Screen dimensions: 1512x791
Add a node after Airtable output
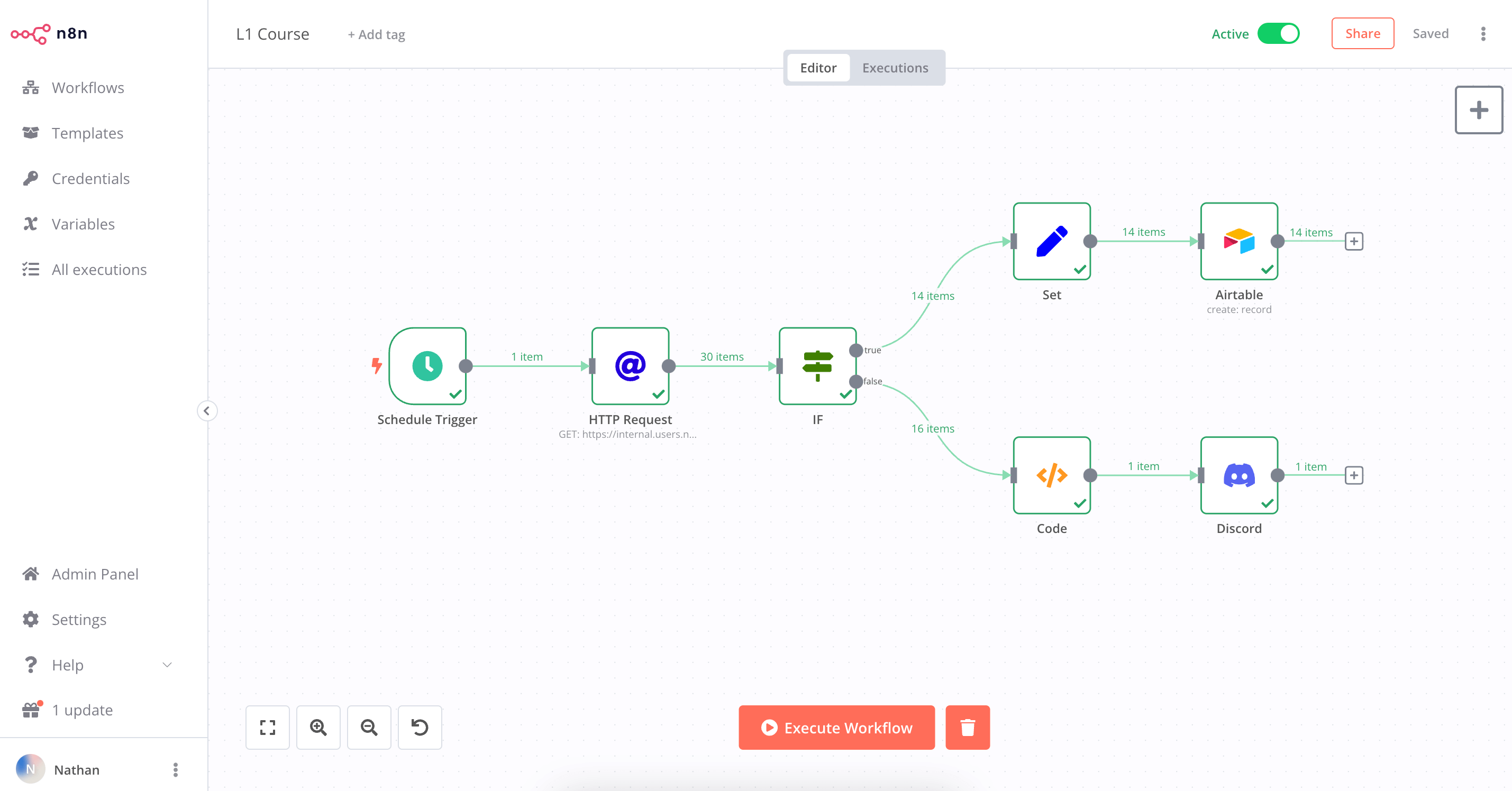click(x=1354, y=241)
